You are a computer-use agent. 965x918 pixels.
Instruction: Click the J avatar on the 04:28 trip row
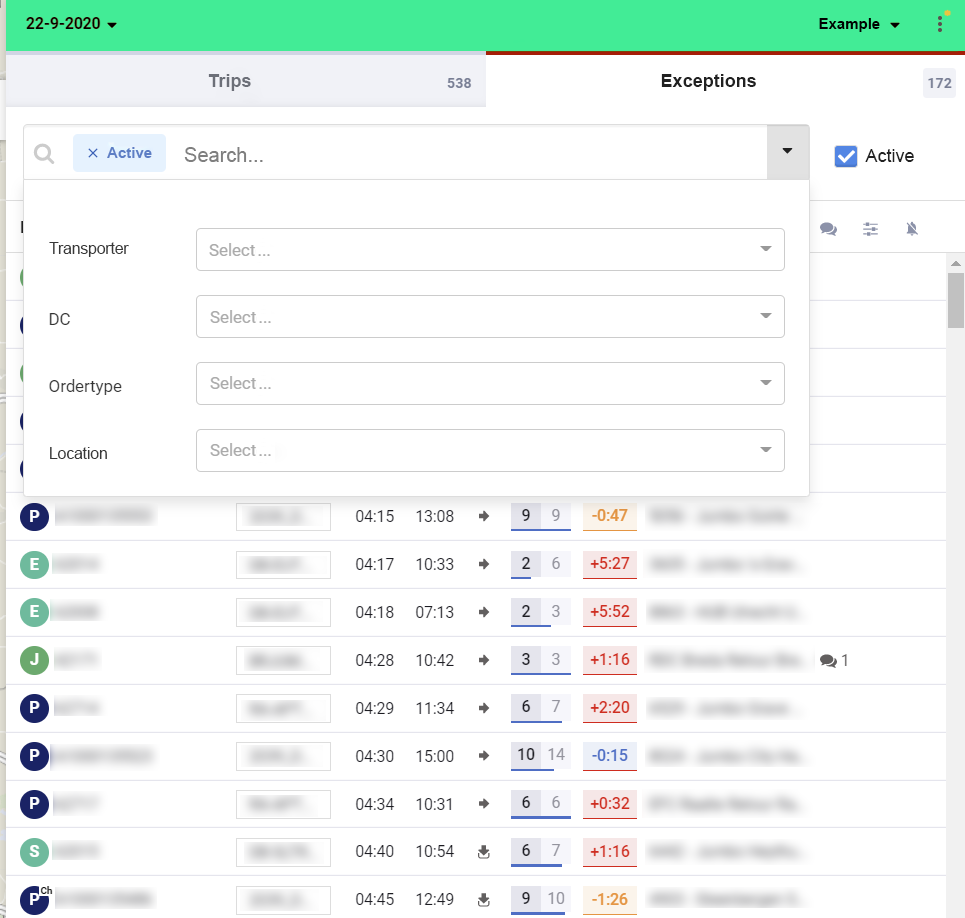[x=34, y=660]
